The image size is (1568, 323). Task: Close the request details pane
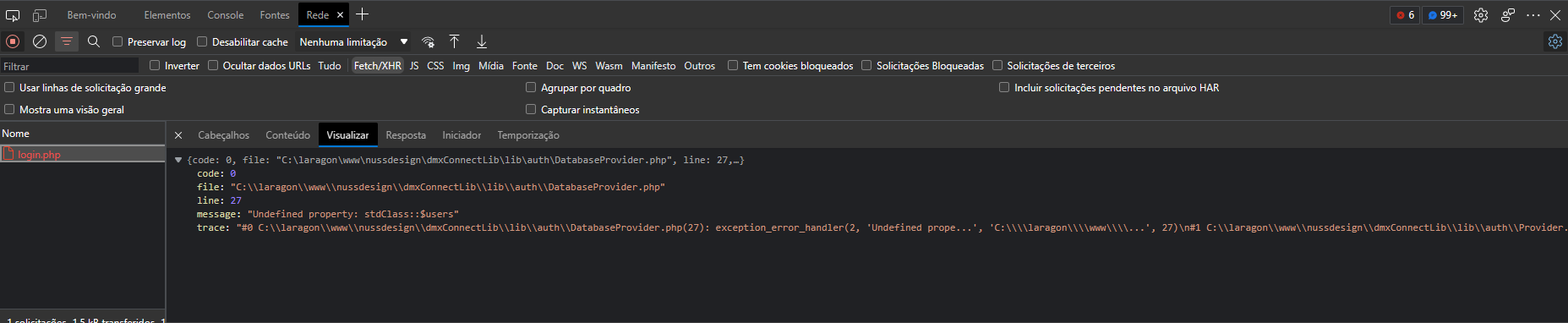(178, 135)
